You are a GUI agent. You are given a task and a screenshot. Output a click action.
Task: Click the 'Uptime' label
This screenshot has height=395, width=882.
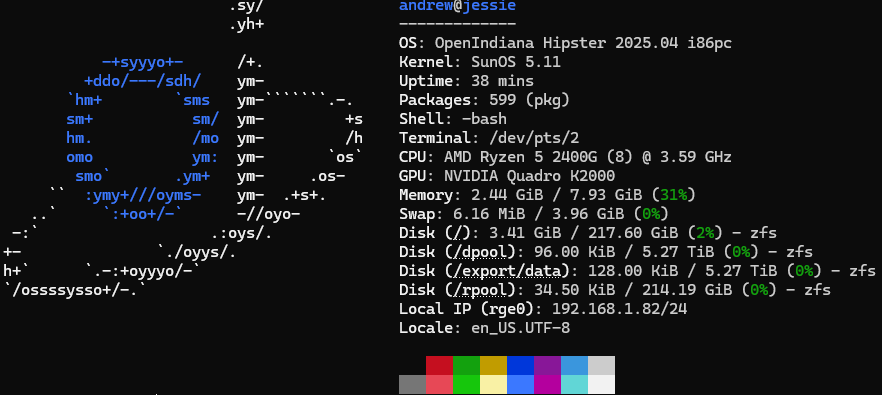point(426,82)
